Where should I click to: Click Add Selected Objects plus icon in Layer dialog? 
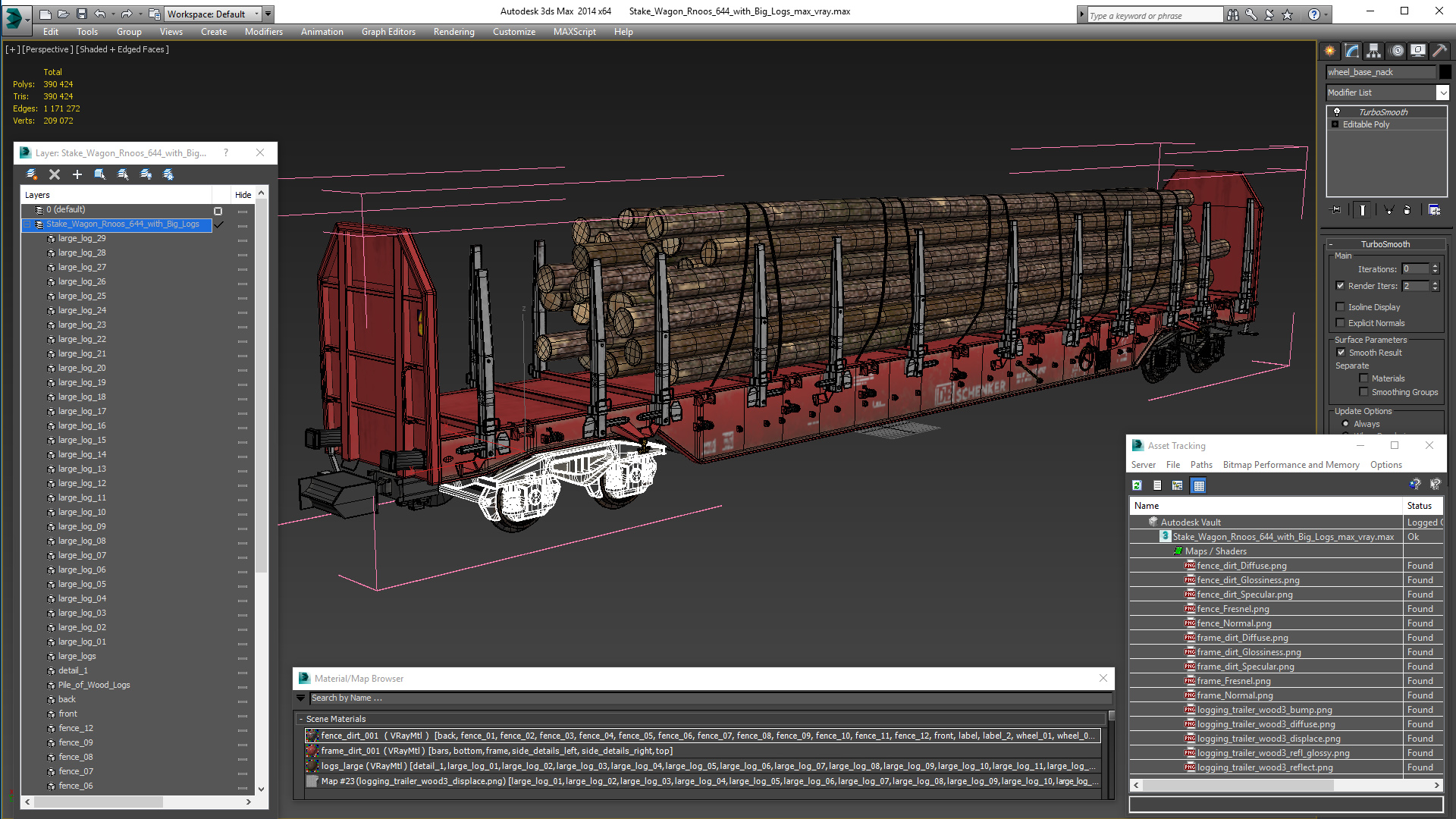[x=77, y=174]
